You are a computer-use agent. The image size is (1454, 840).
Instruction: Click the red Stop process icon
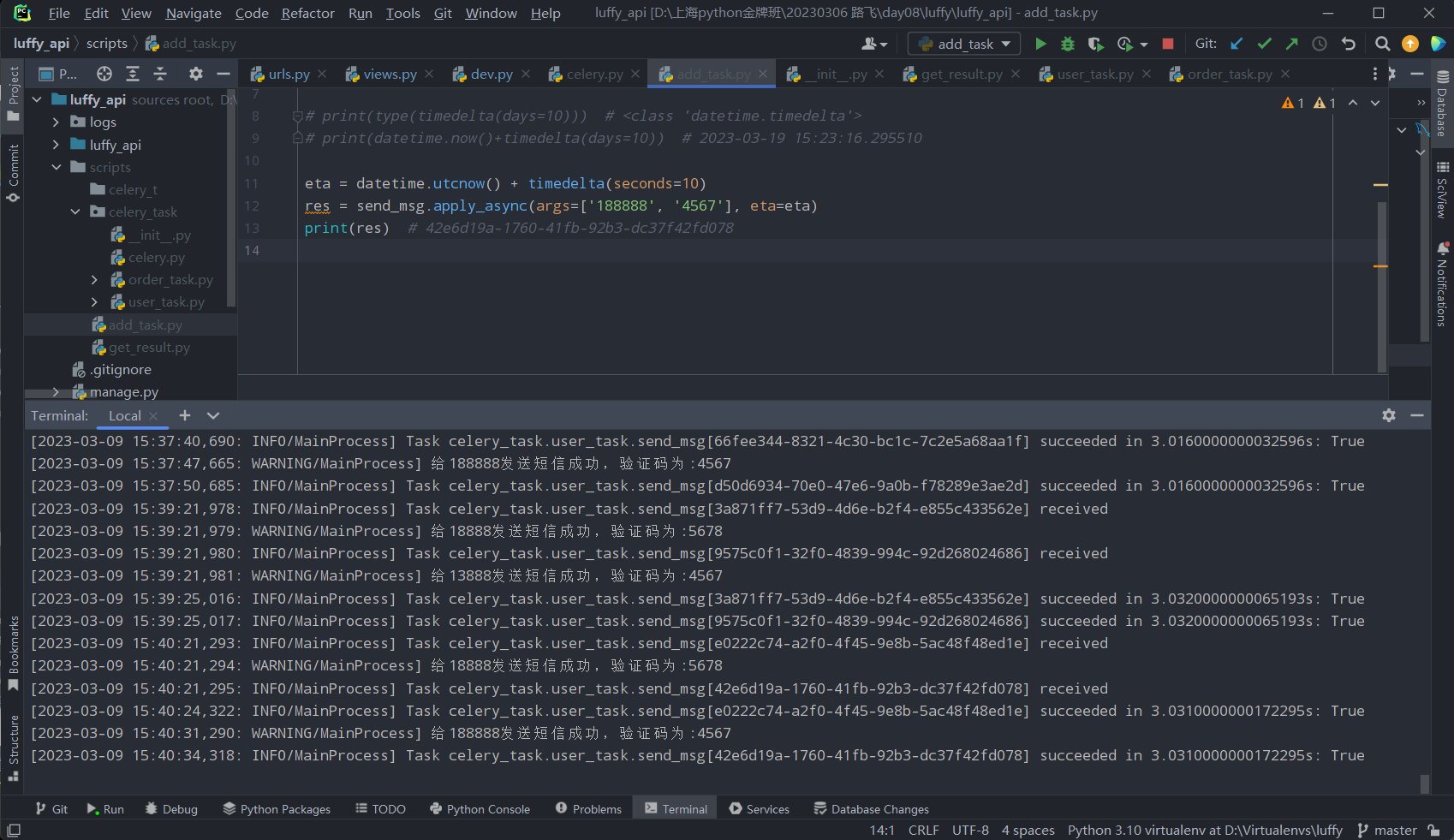pos(1168,44)
